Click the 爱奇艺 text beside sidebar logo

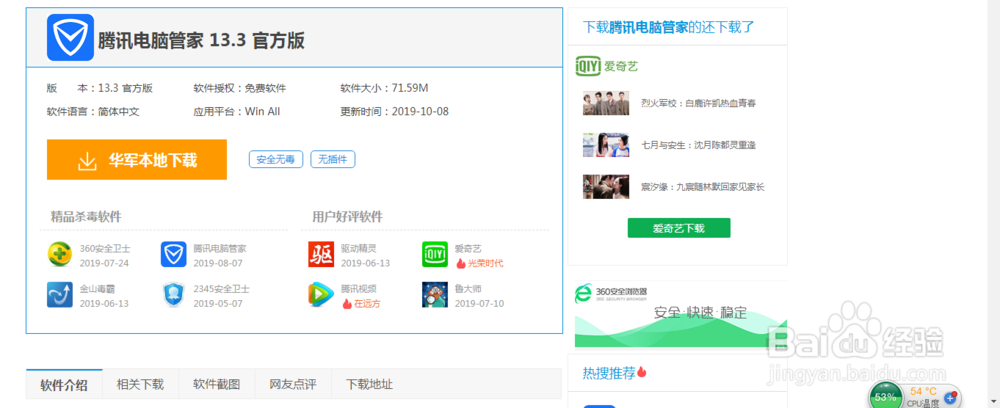tap(621, 66)
